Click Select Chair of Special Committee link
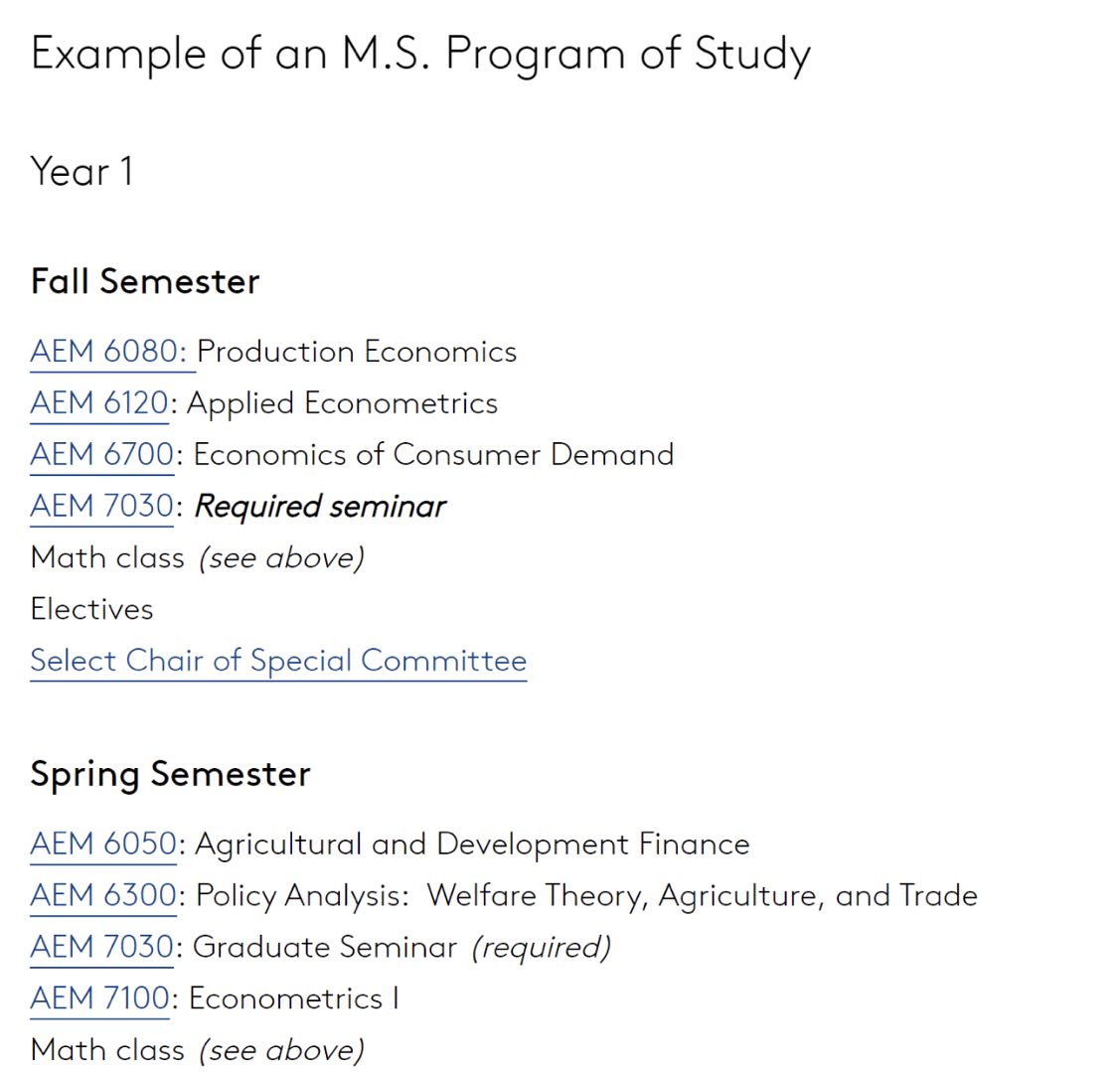Screen dimensions: 1120x1072 (278, 661)
